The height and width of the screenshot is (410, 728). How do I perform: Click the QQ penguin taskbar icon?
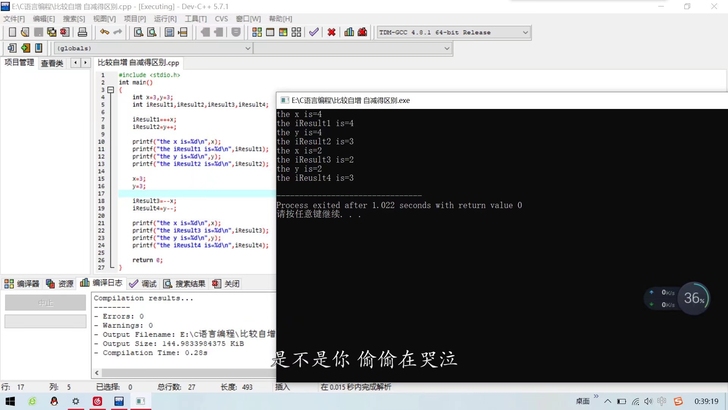pyautogui.click(x=54, y=401)
